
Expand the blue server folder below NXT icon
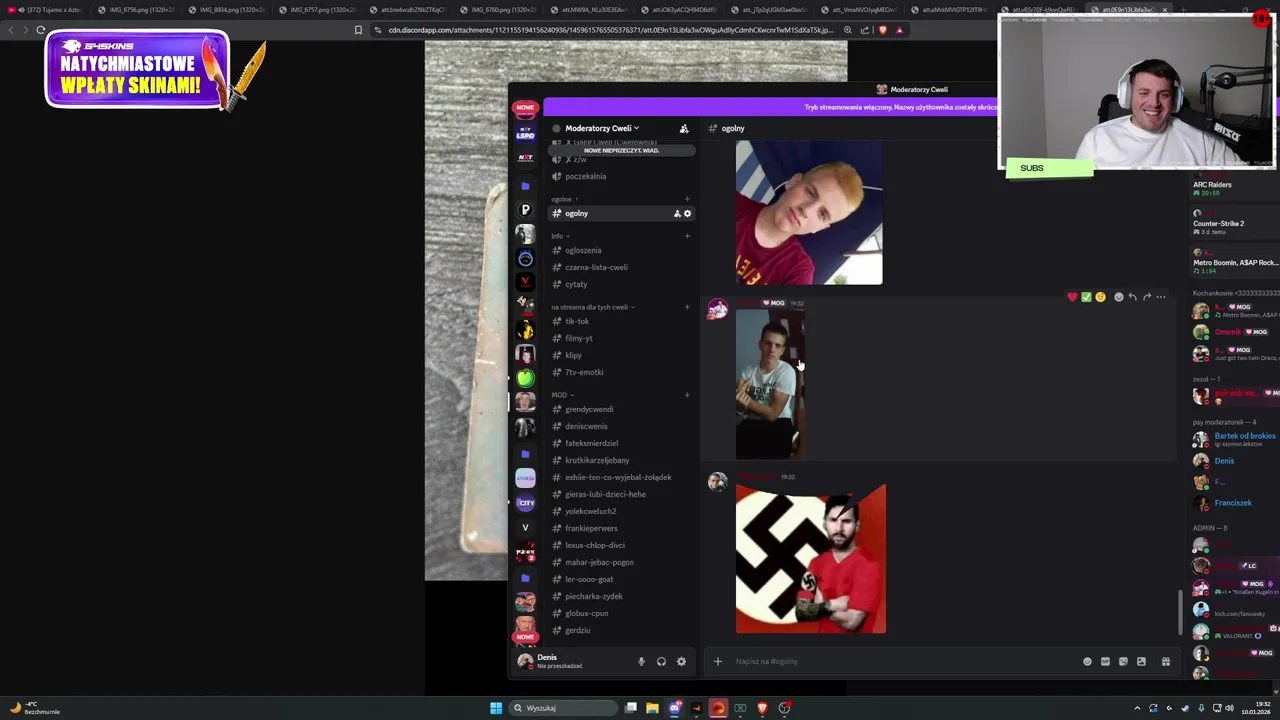525,186
